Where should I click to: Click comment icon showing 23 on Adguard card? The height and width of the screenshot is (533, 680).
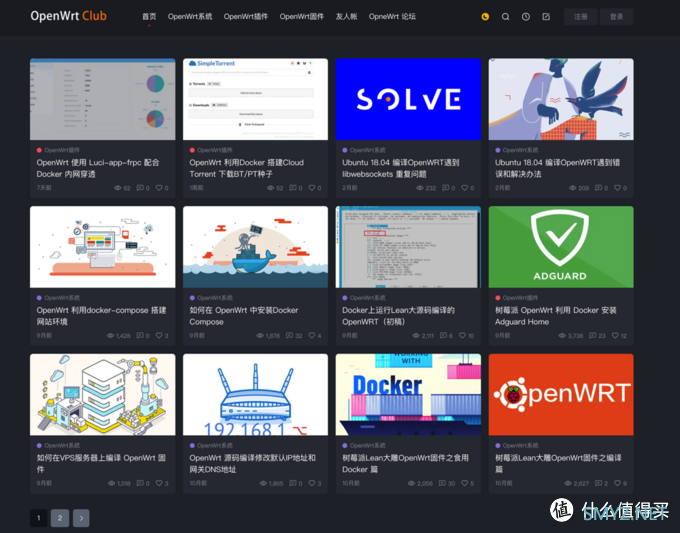[x=592, y=335]
